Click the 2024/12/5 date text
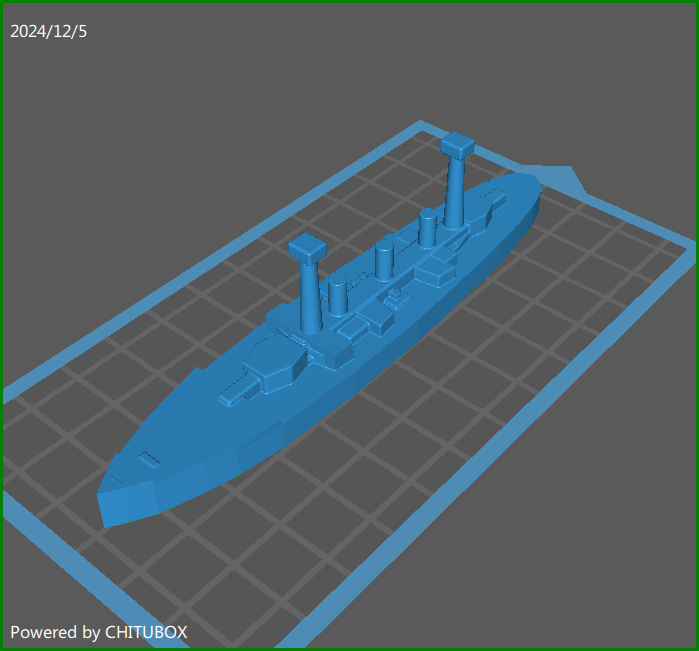The width and height of the screenshot is (699, 651). (x=48, y=31)
